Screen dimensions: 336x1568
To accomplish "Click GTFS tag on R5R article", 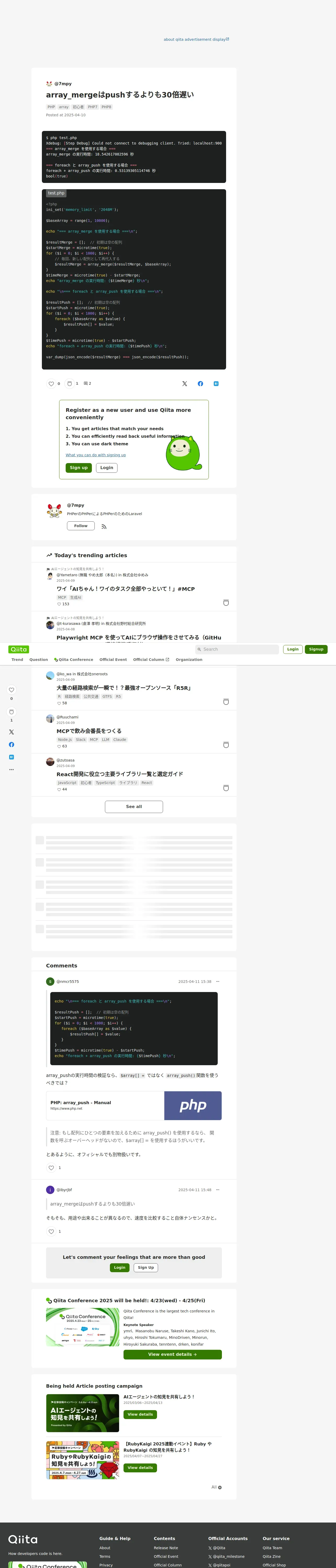I will (x=107, y=696).
